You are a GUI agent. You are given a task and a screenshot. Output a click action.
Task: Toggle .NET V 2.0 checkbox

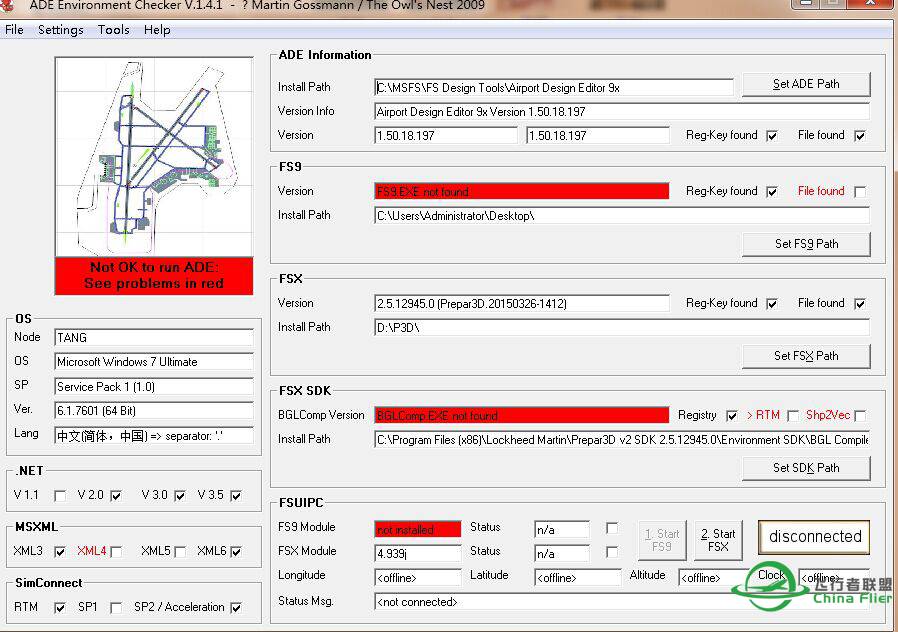pos(116,496)
